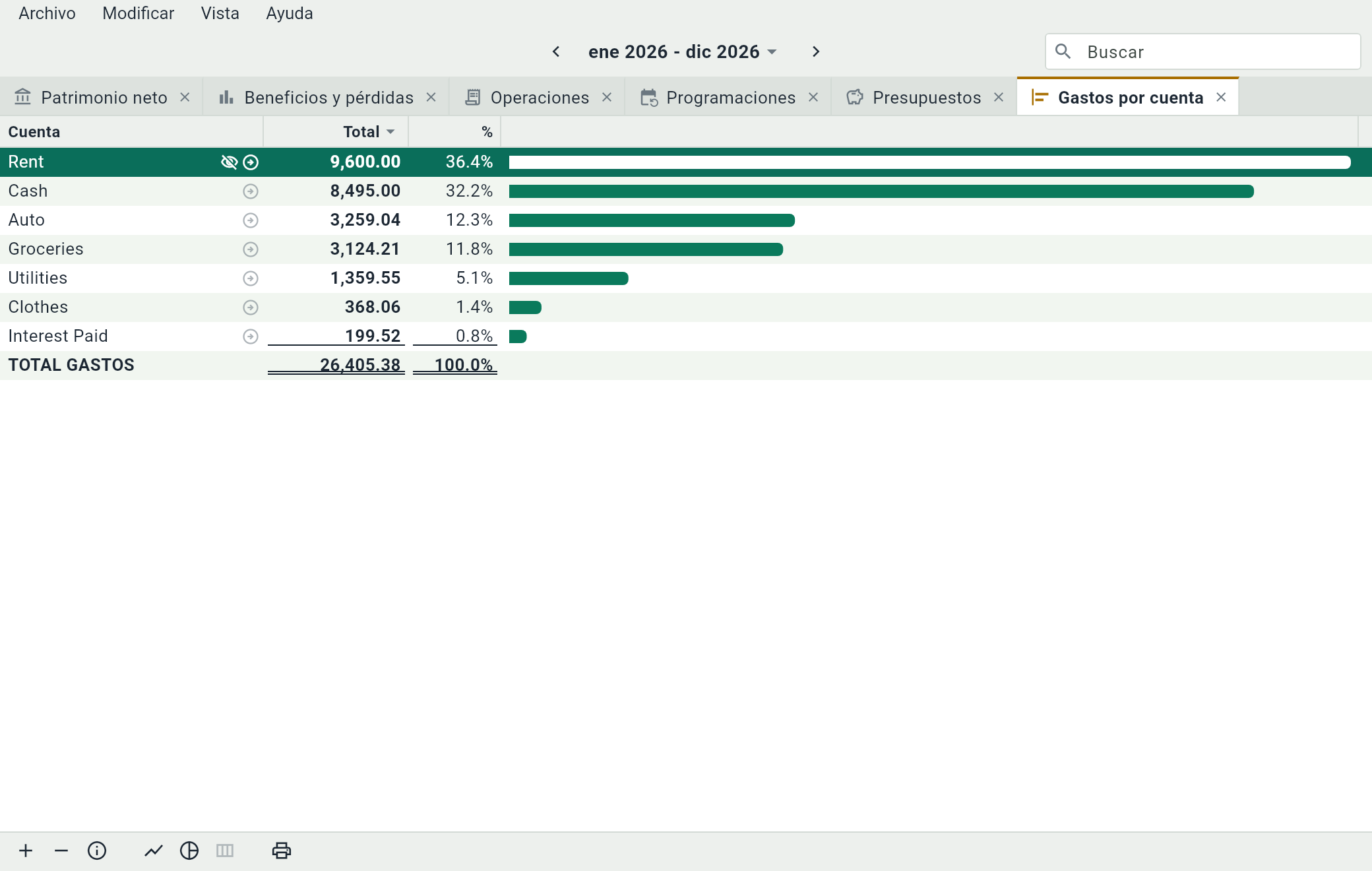Click the Total column sort arrow
1372x871 pixels.
(391, 132)
